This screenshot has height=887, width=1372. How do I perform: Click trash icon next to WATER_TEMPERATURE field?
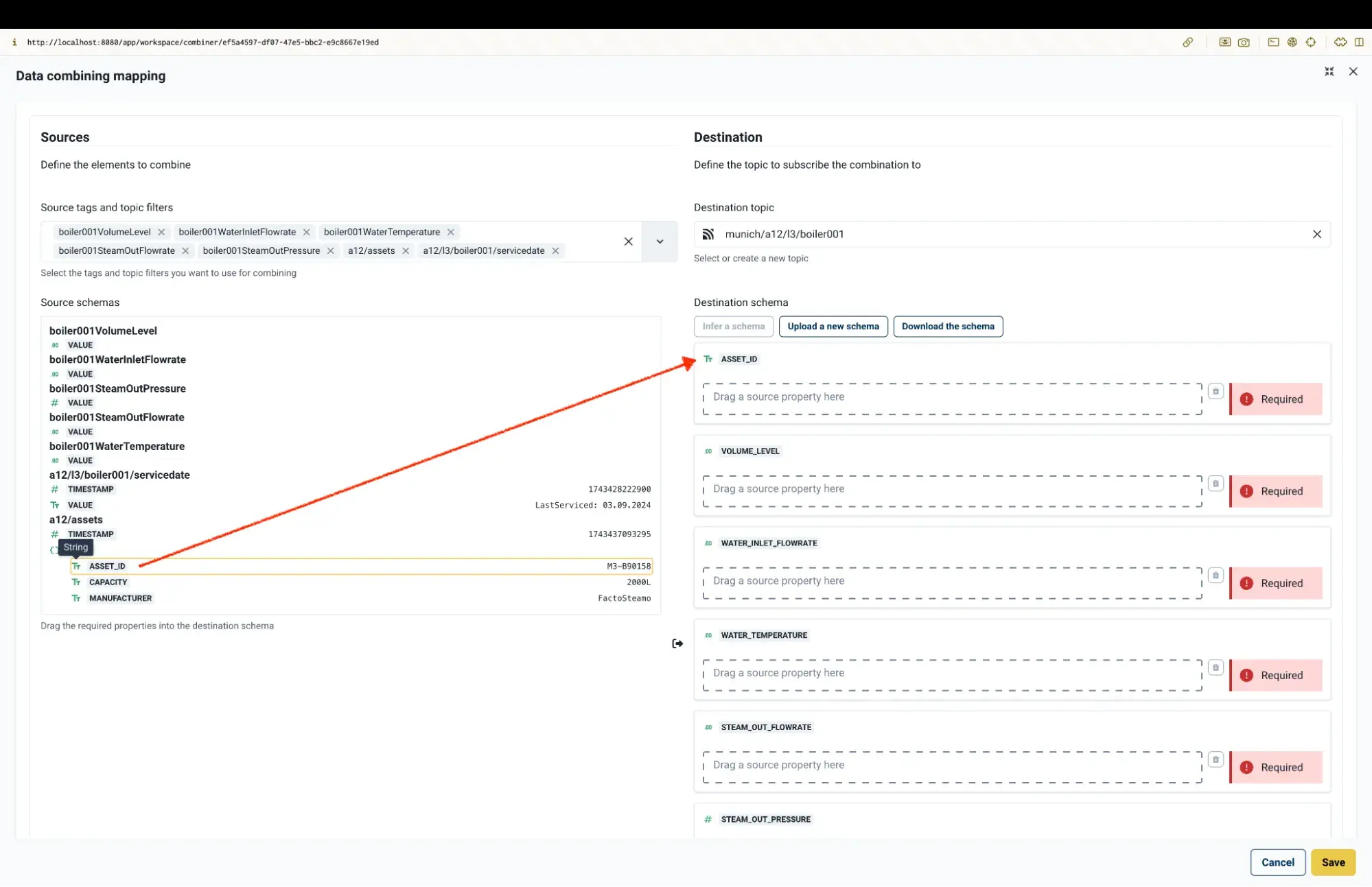[x=1216, y=667]
